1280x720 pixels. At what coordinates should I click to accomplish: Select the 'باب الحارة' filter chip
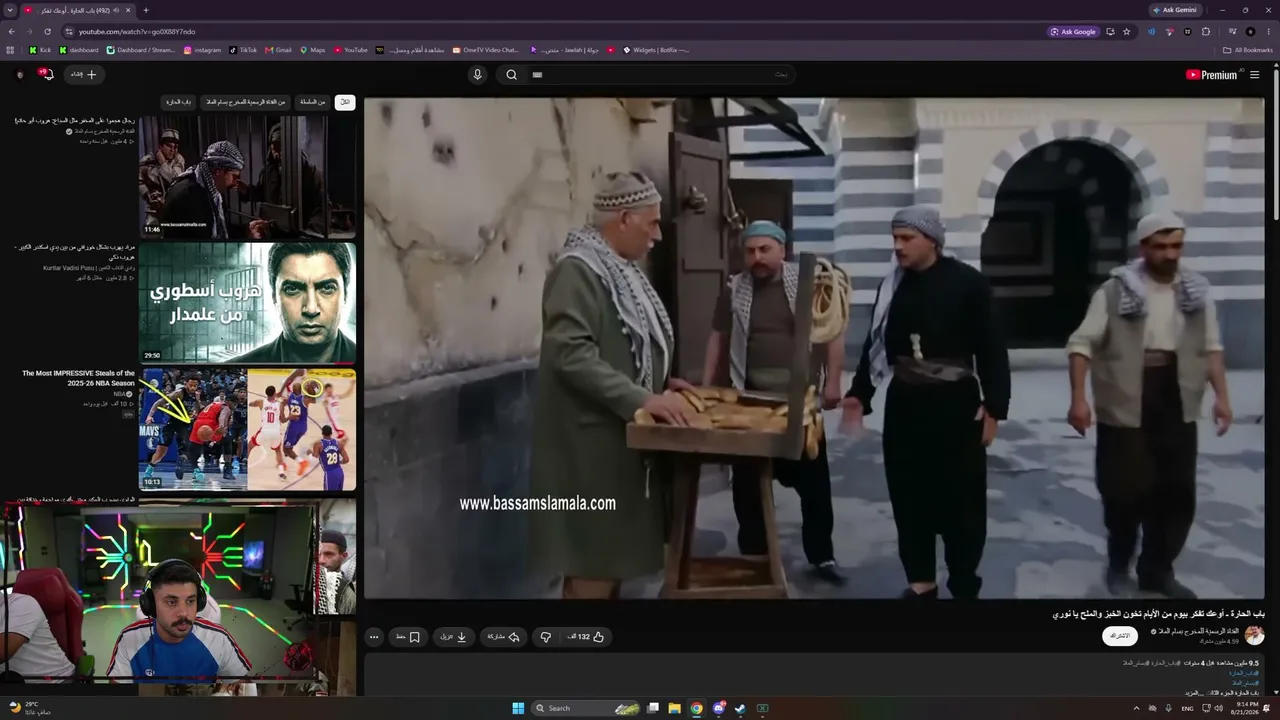[180, 102]
